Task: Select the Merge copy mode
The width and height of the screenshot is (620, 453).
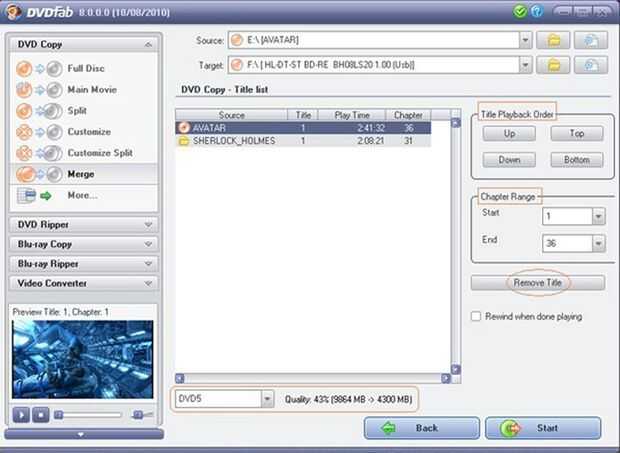Action: pyautogui.click(x=85, y=174)
